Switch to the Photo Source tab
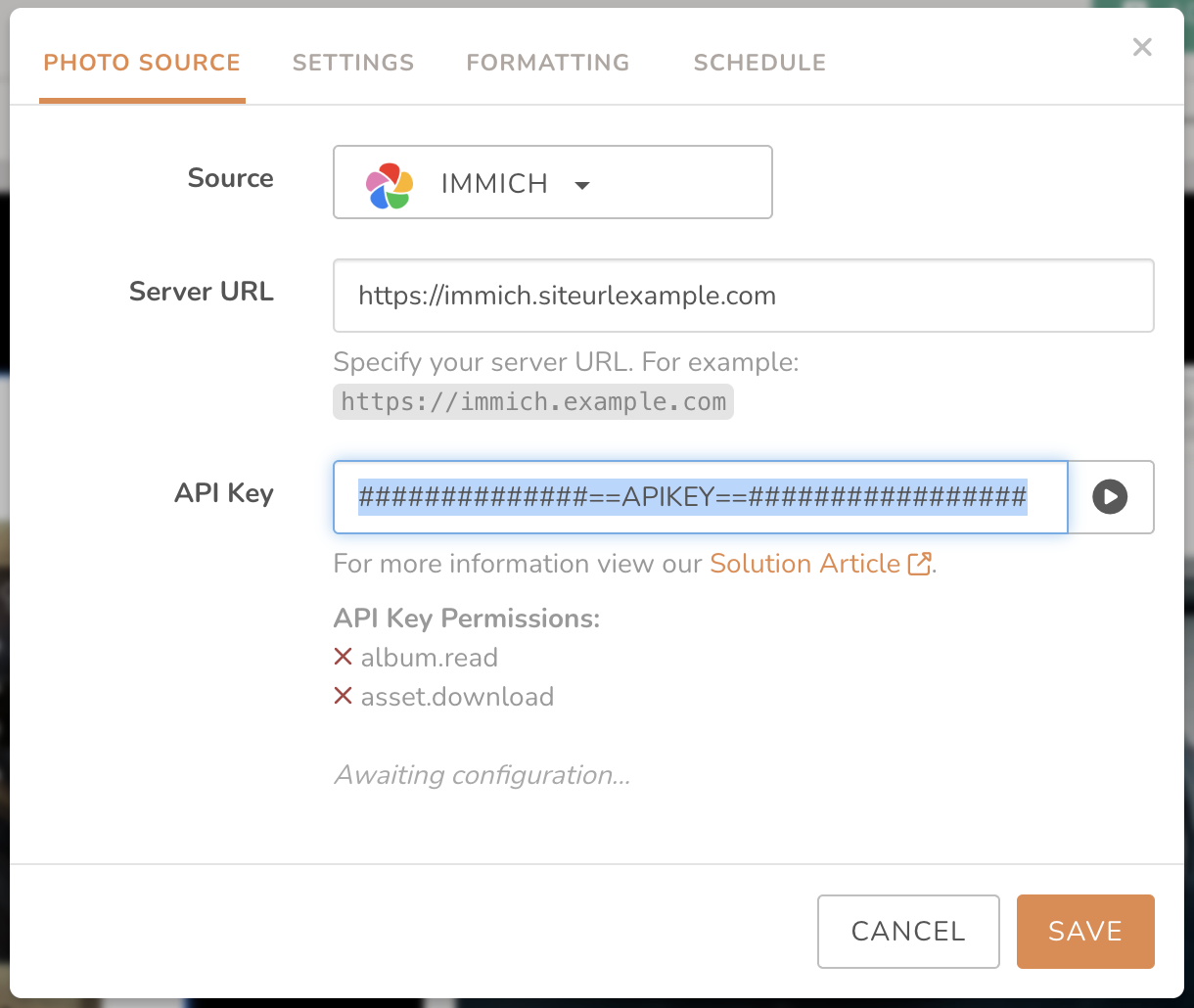 (142, 63)
